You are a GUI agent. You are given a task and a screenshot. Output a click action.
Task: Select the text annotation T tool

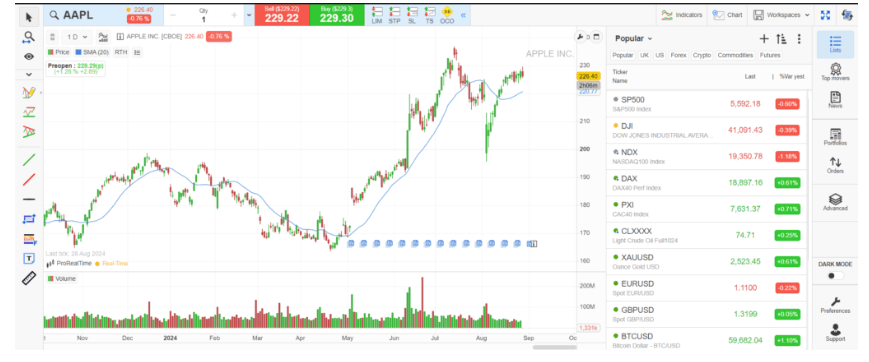point(29,258)
